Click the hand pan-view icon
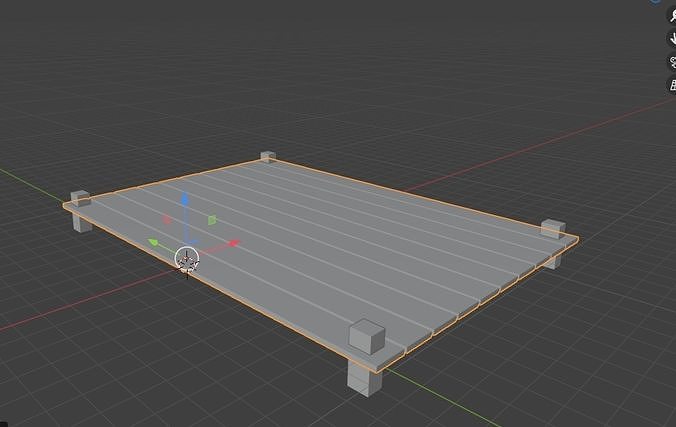The width and height of the screenshot is (676, 427). [672, 38]
